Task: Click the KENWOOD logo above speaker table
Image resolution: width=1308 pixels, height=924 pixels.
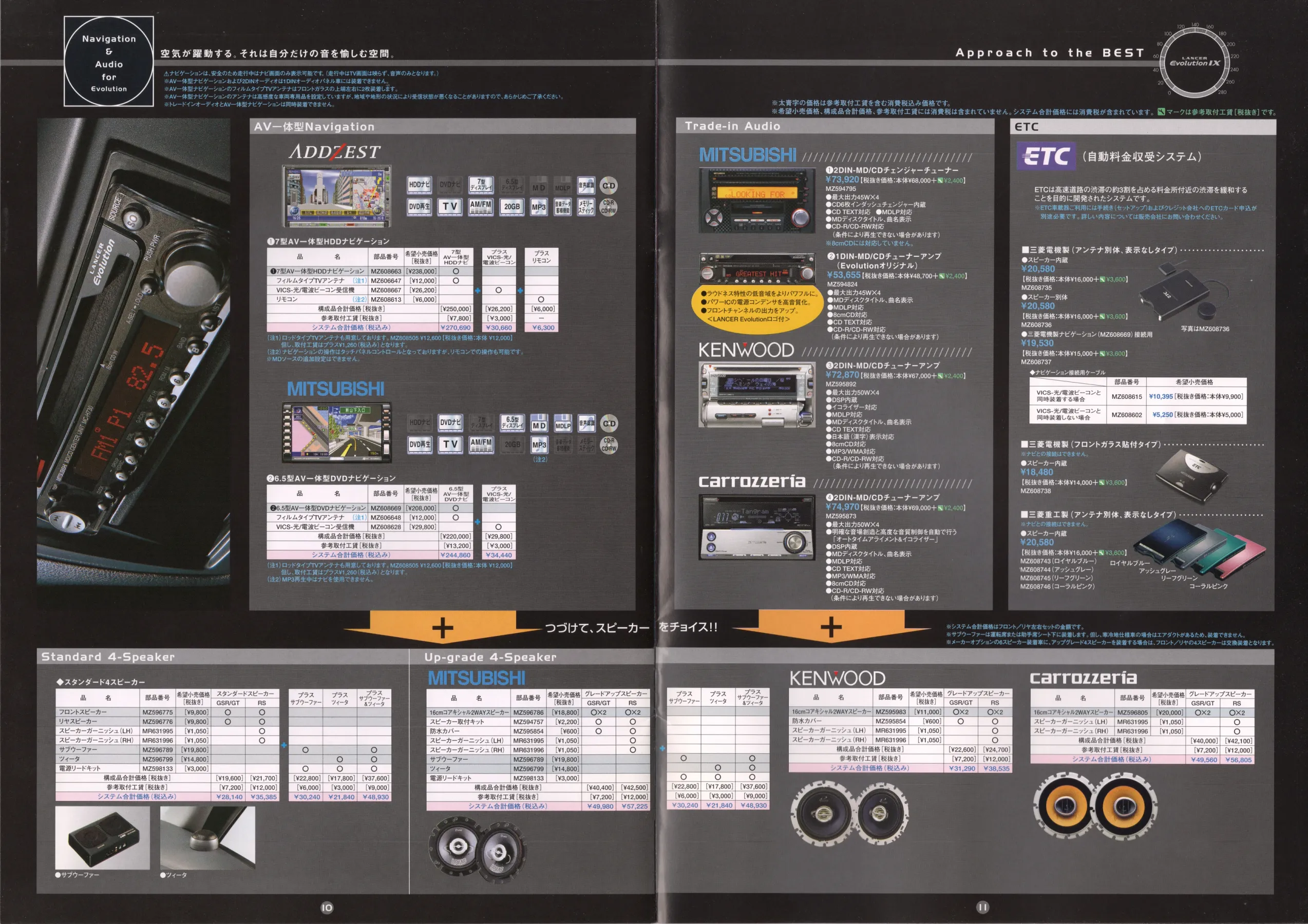Action: coord(837,678)
